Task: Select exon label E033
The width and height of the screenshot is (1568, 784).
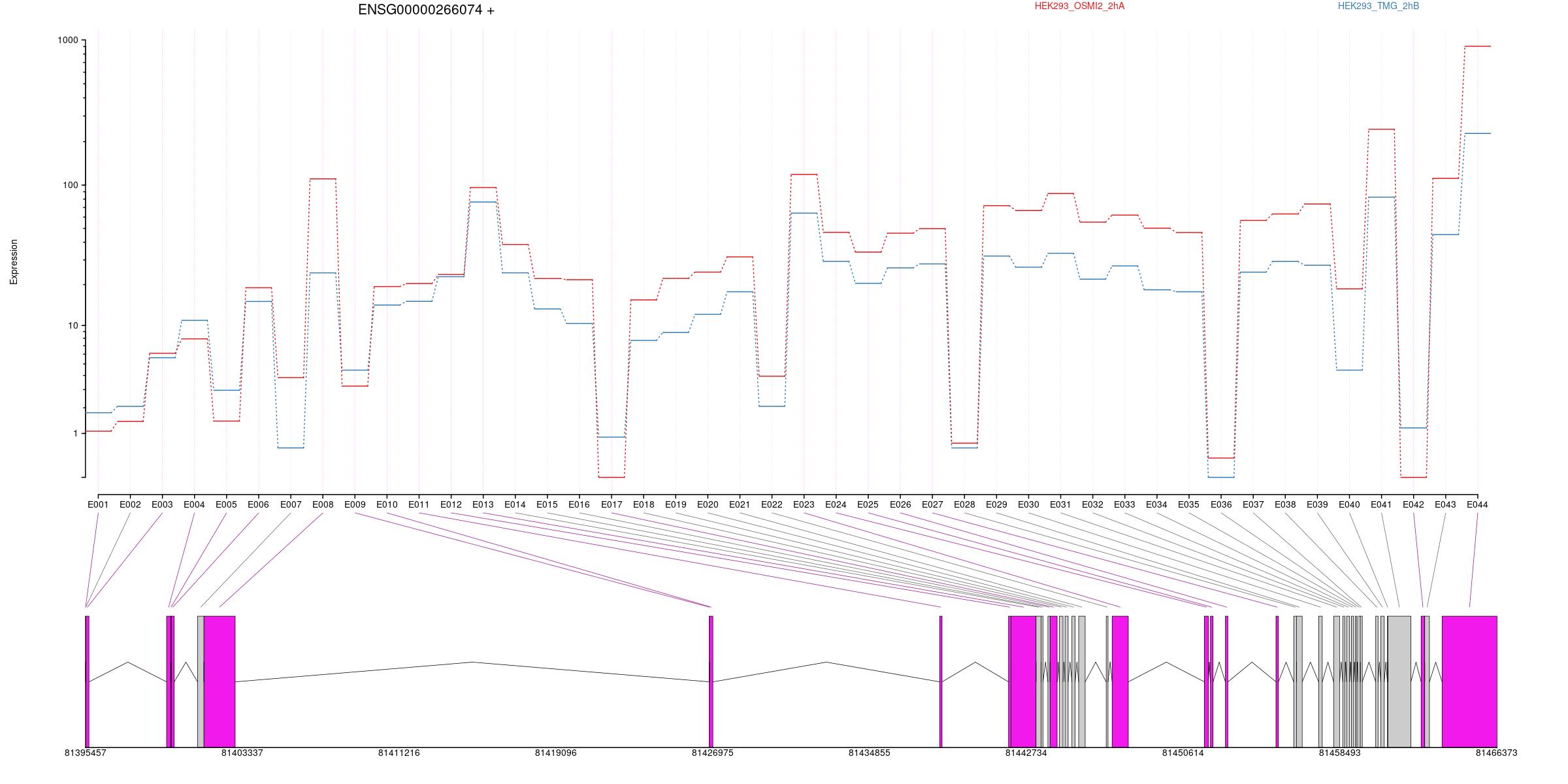Action: click(x=1124, y=504)
